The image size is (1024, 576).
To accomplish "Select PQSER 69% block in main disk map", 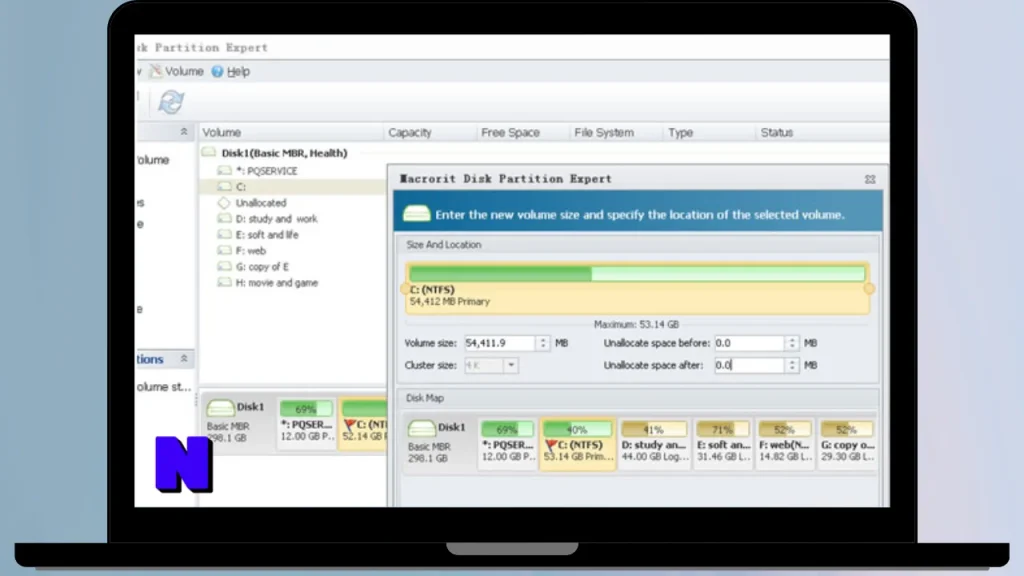I will [307, 423].
